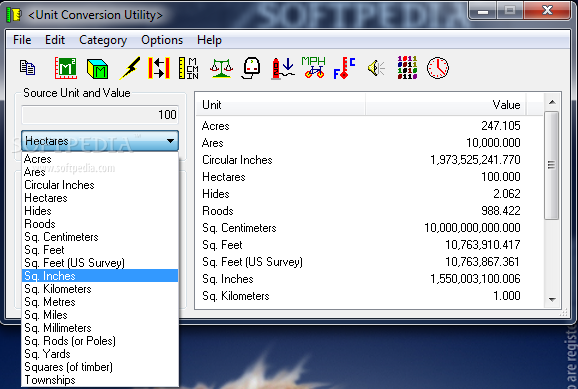Select the Area (M²) category icon

(x=66, y=68)
